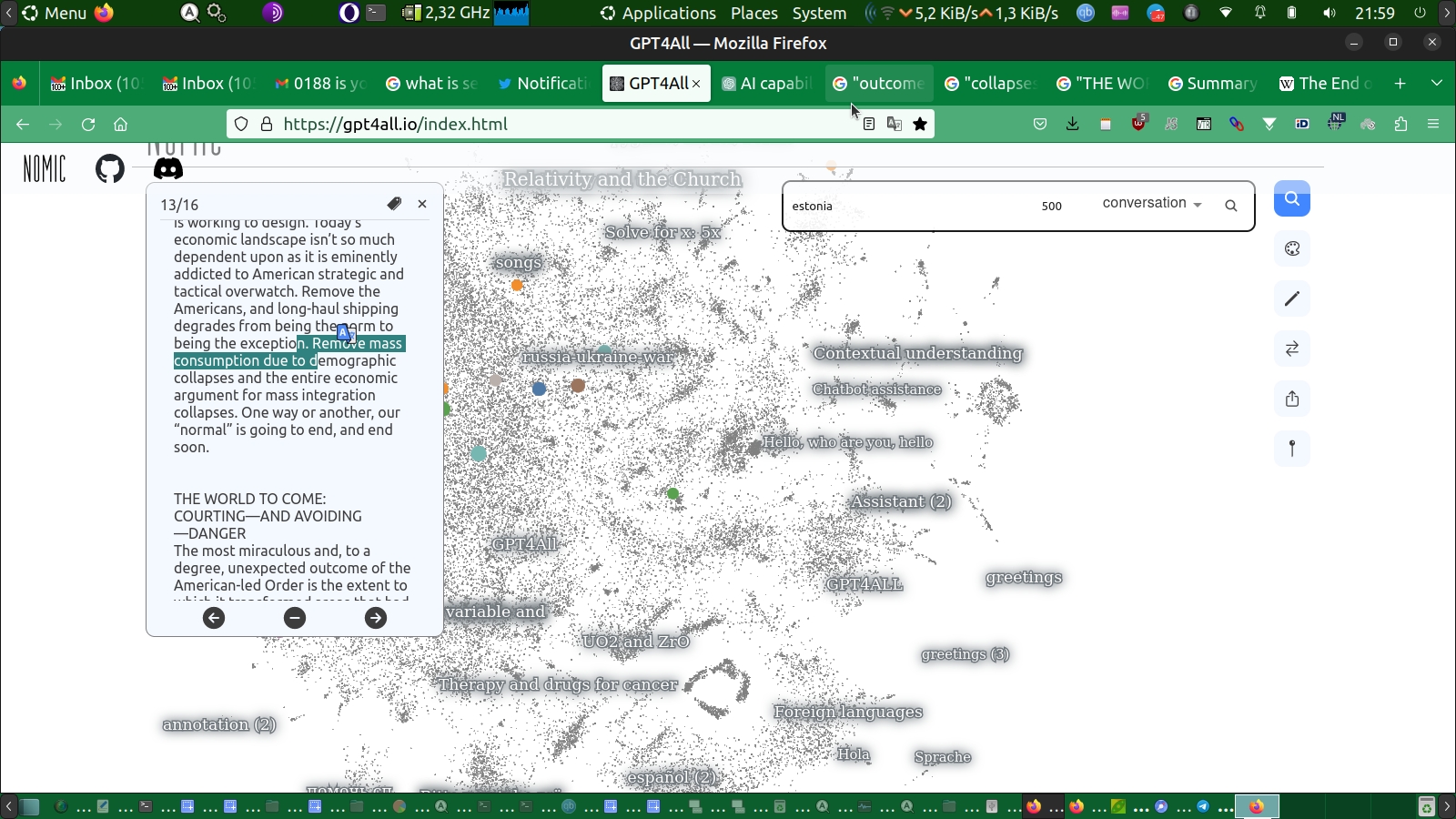Go to next item with right arrow
This screenshot has width=1456, height=819.
click(376, 618)
